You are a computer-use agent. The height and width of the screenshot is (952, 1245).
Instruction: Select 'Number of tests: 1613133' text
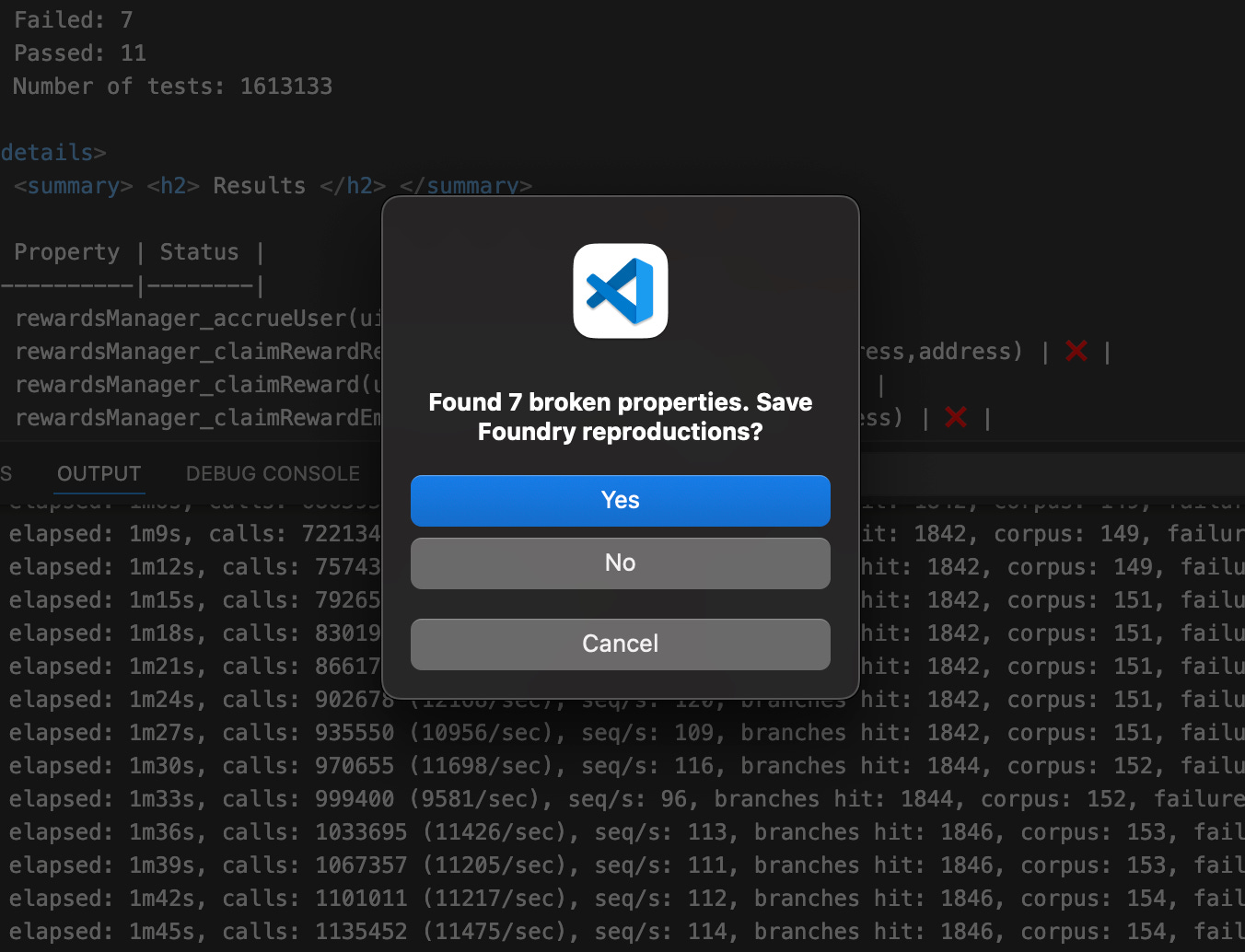172,86
